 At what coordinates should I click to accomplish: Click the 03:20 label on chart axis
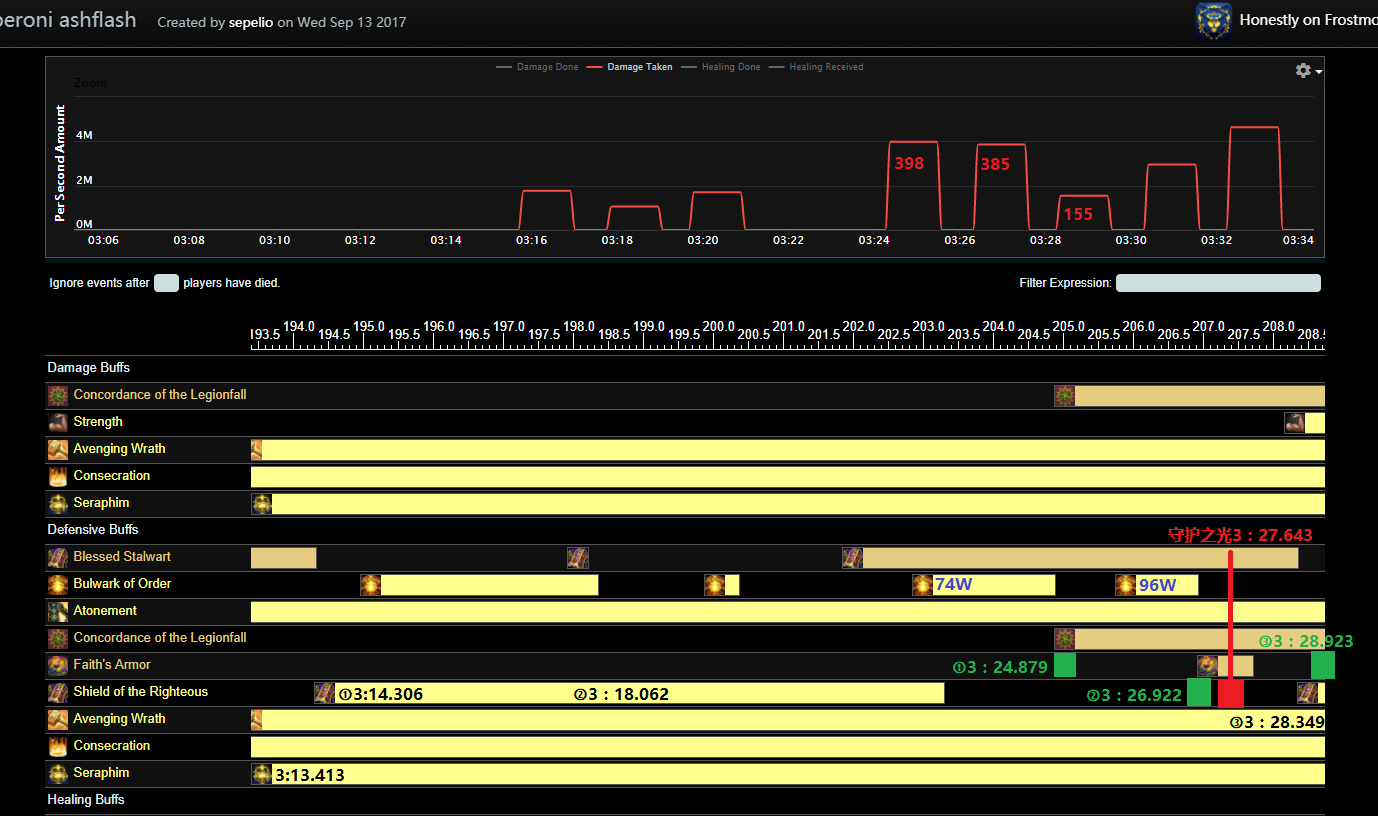703,241
